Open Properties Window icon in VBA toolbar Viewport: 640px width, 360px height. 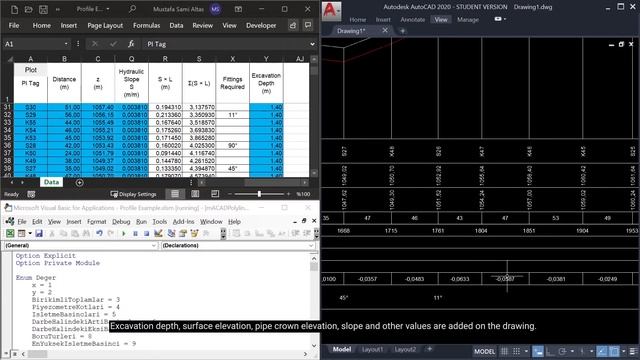point(182,233)
